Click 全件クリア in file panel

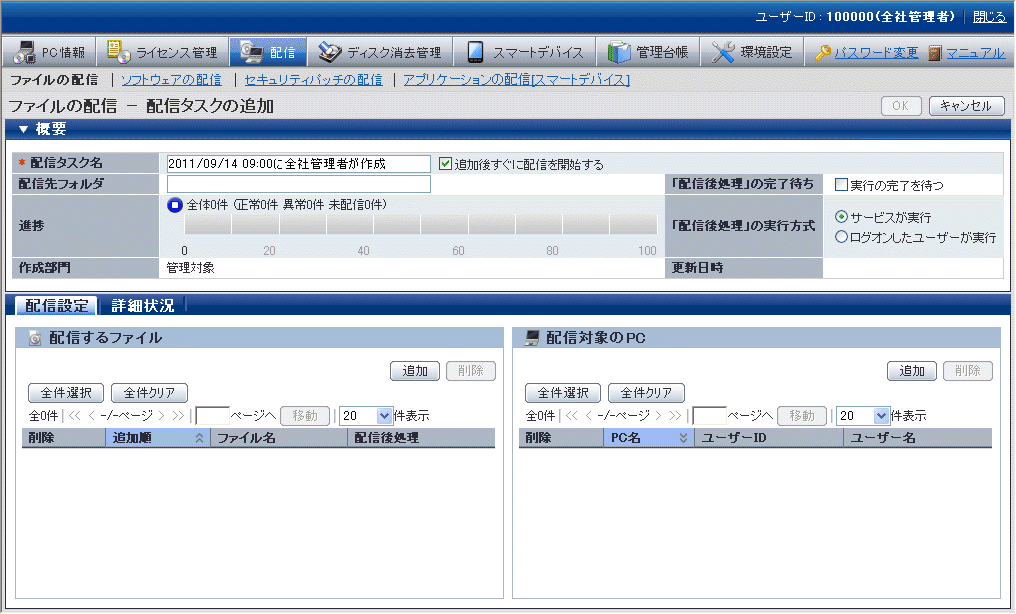149,392
